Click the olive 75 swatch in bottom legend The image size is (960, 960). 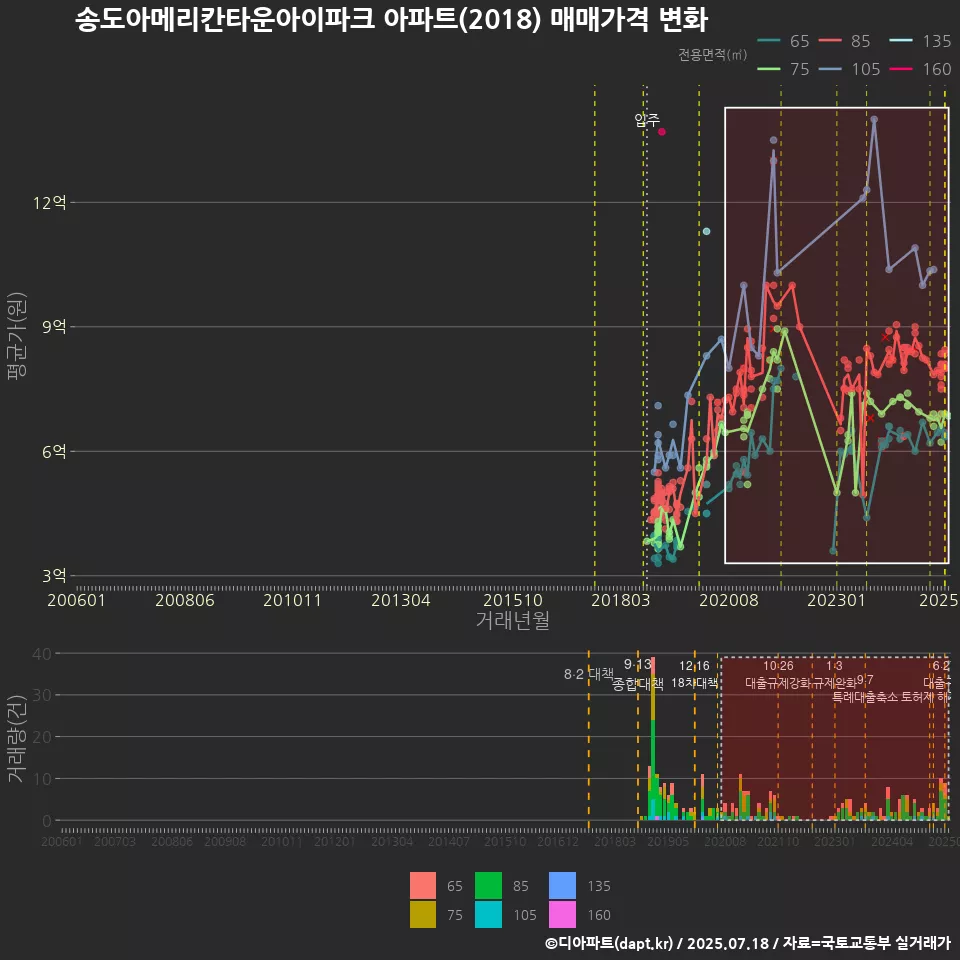tap(422, 914)
